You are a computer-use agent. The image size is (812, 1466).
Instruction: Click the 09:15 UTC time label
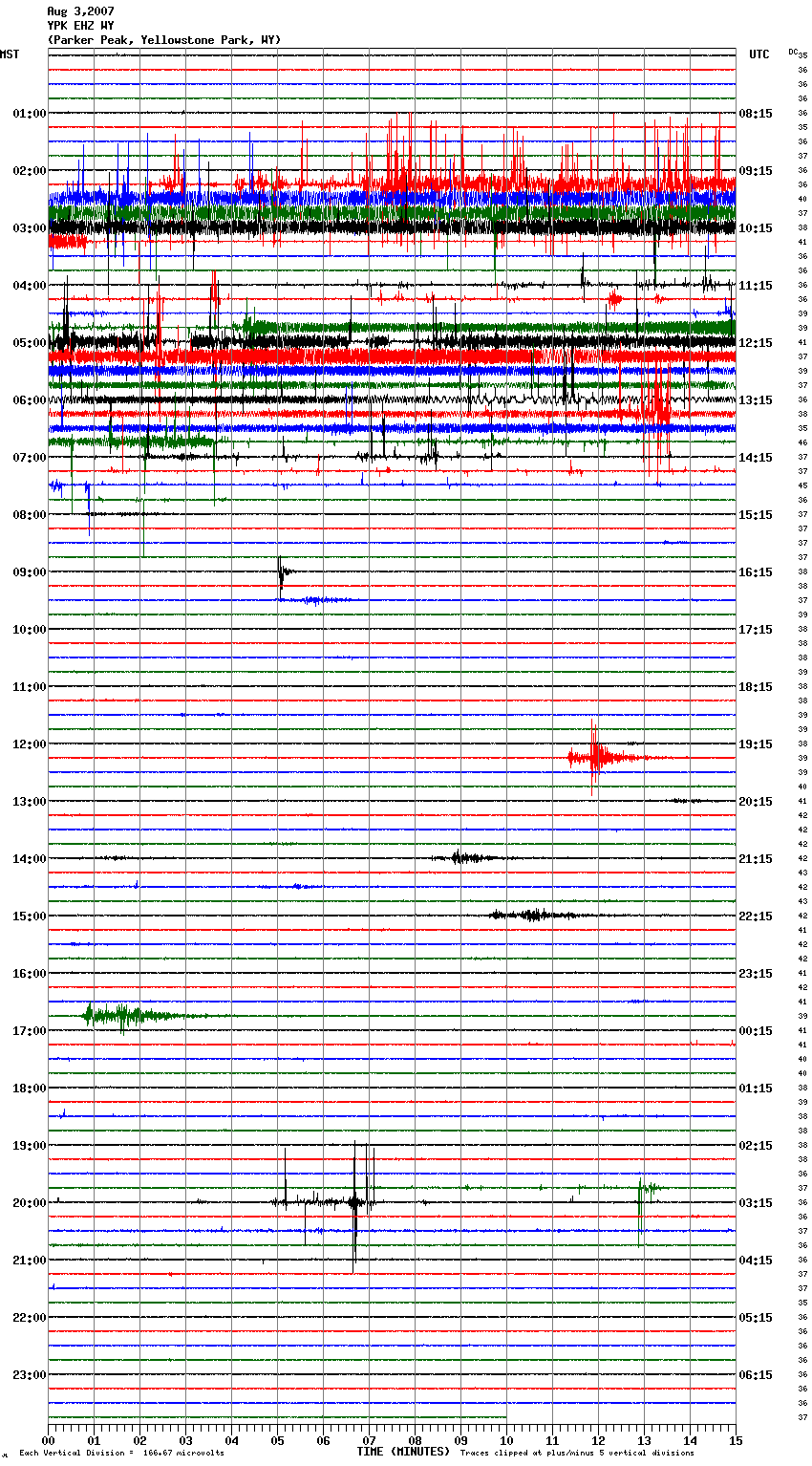(x=756, y=170)
